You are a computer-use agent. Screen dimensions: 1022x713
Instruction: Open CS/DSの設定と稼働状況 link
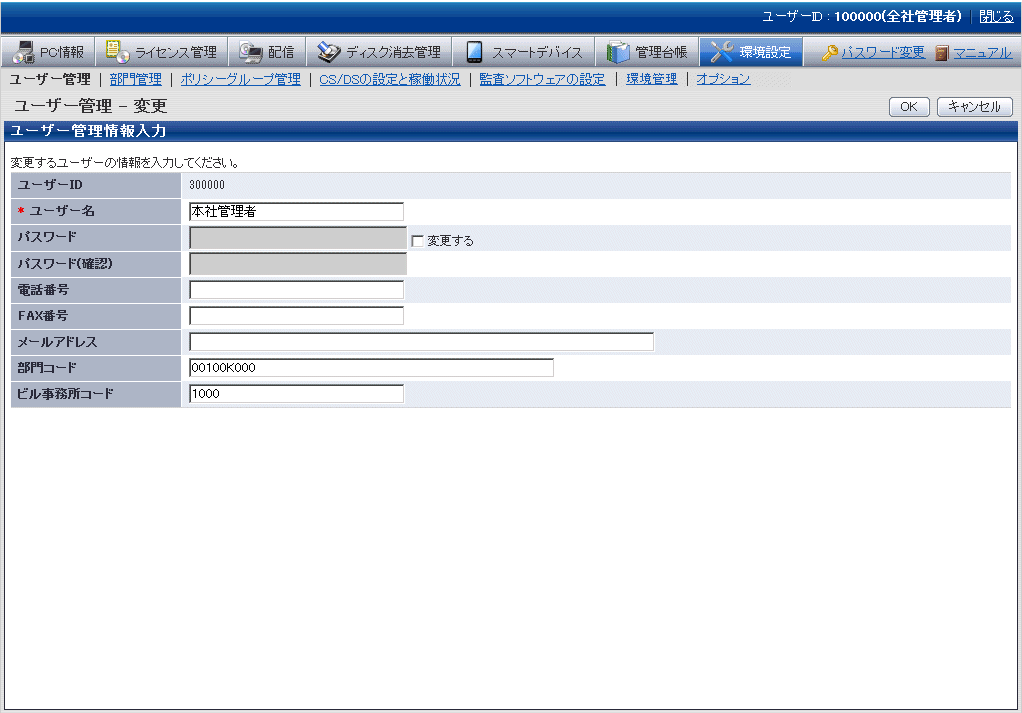click(390, 79)
